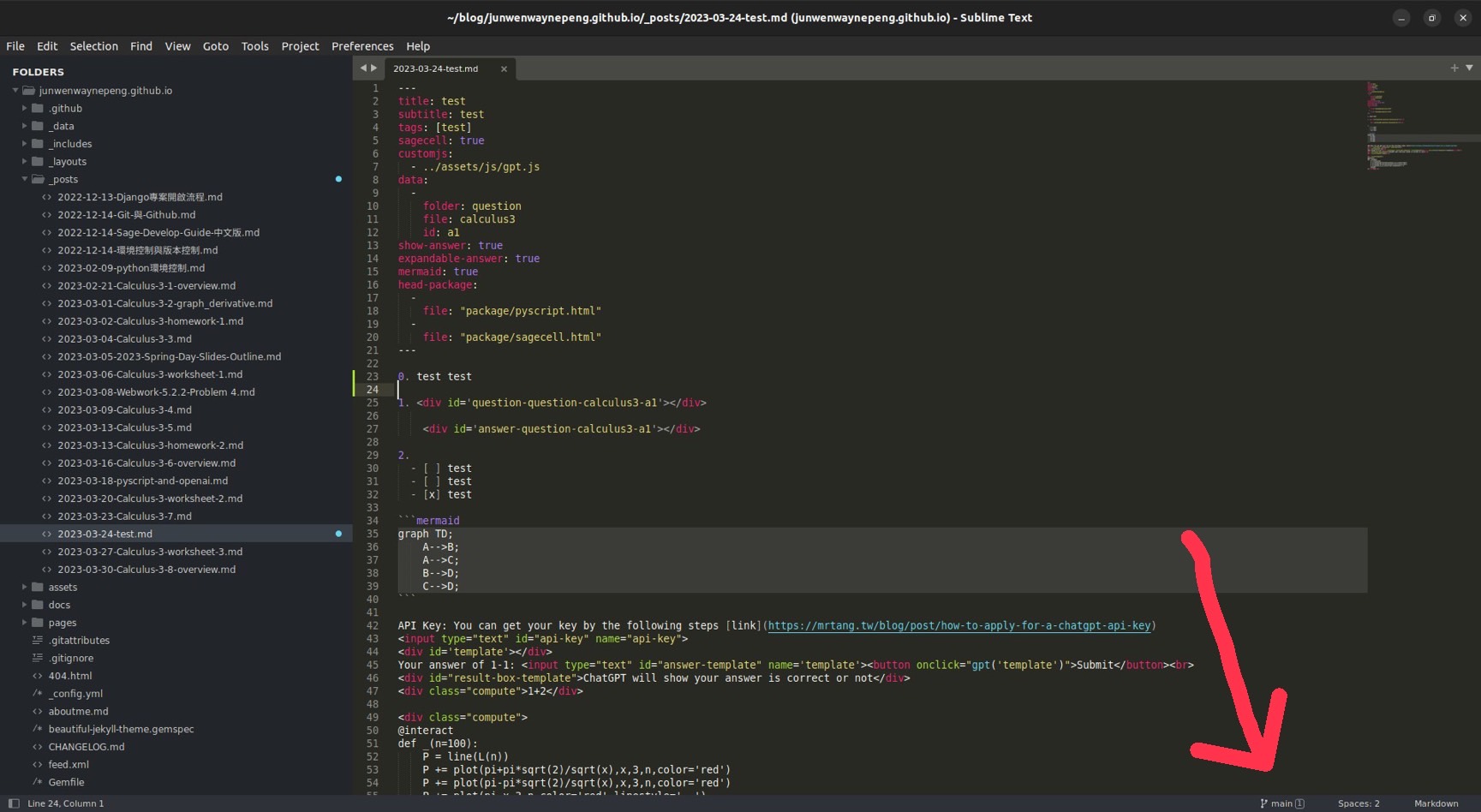The width and height of the screenshot is (1481, 812).
Task: Click the tab history back arrow
Action: (363, 69)
